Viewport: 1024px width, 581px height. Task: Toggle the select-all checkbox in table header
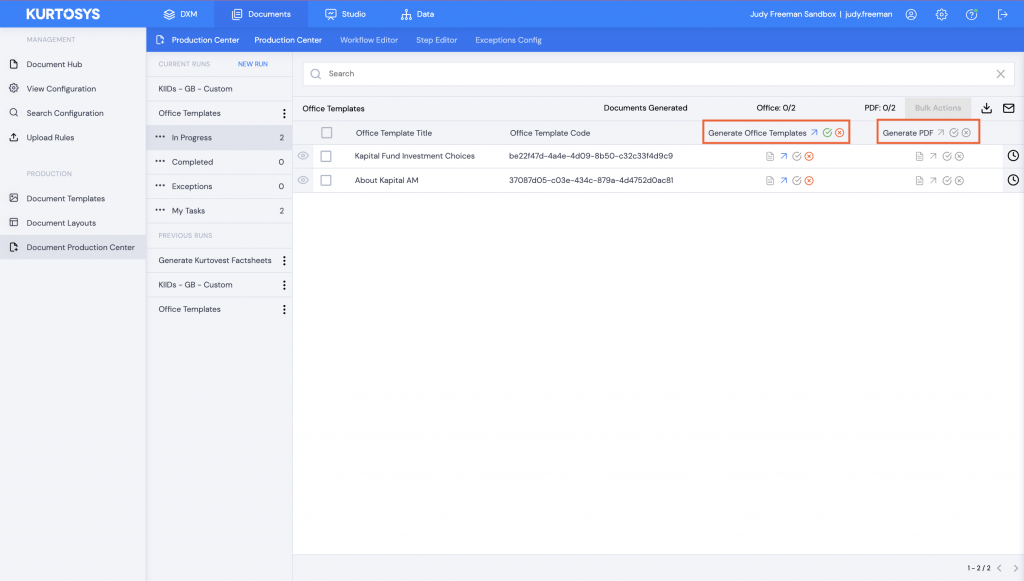[x=327, y=133]
